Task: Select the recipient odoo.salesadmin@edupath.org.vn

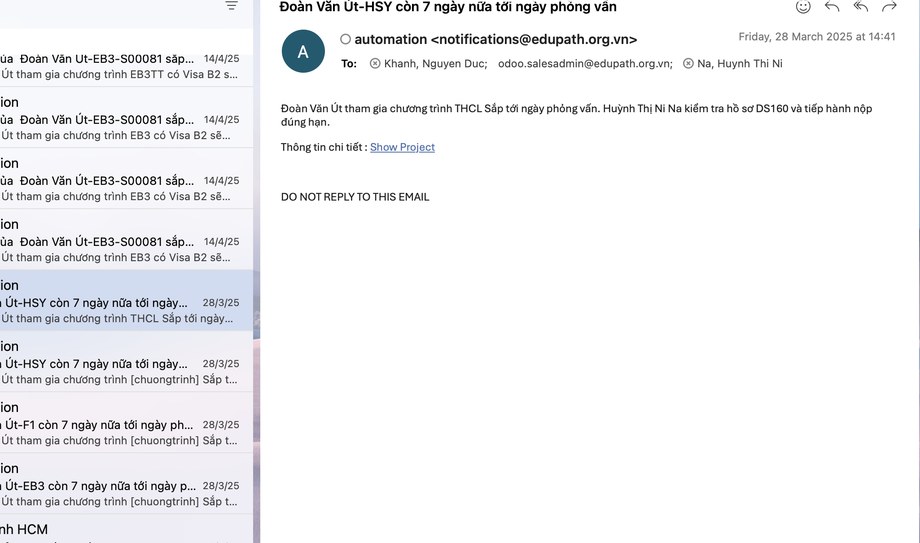Action: click(x=585, y=63)
